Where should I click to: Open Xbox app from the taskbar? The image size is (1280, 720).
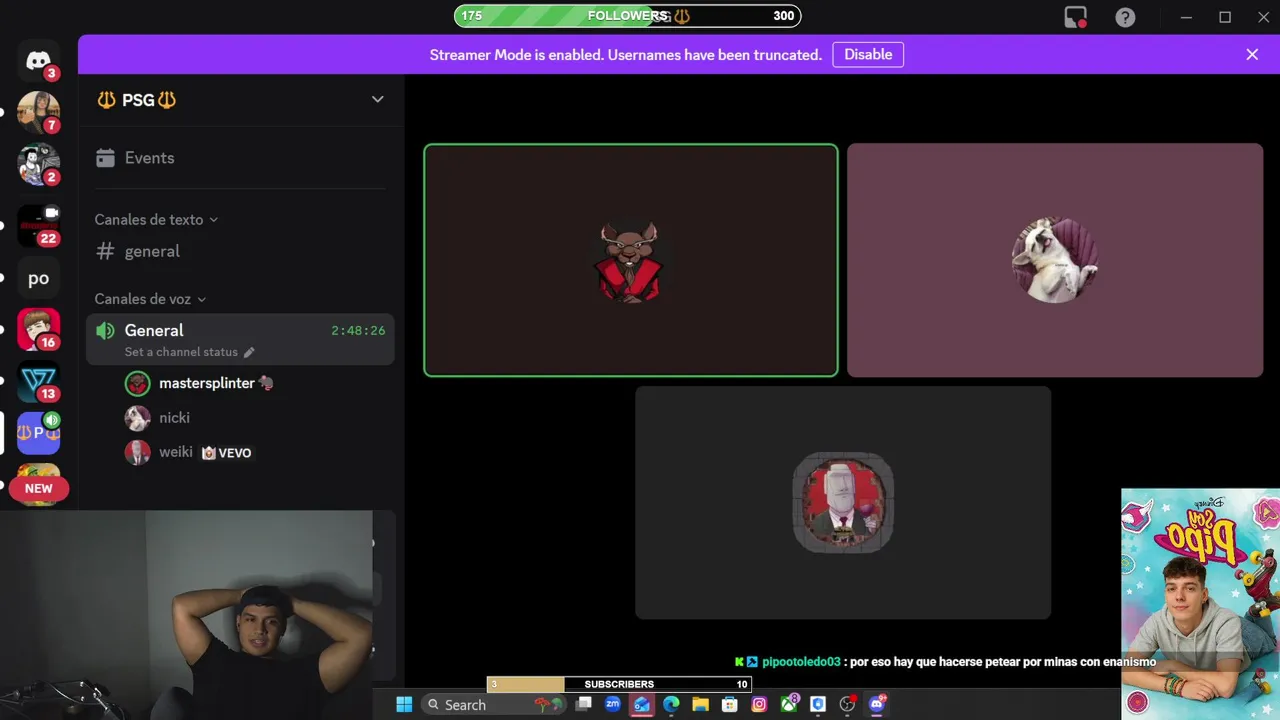tap(789, 705)
